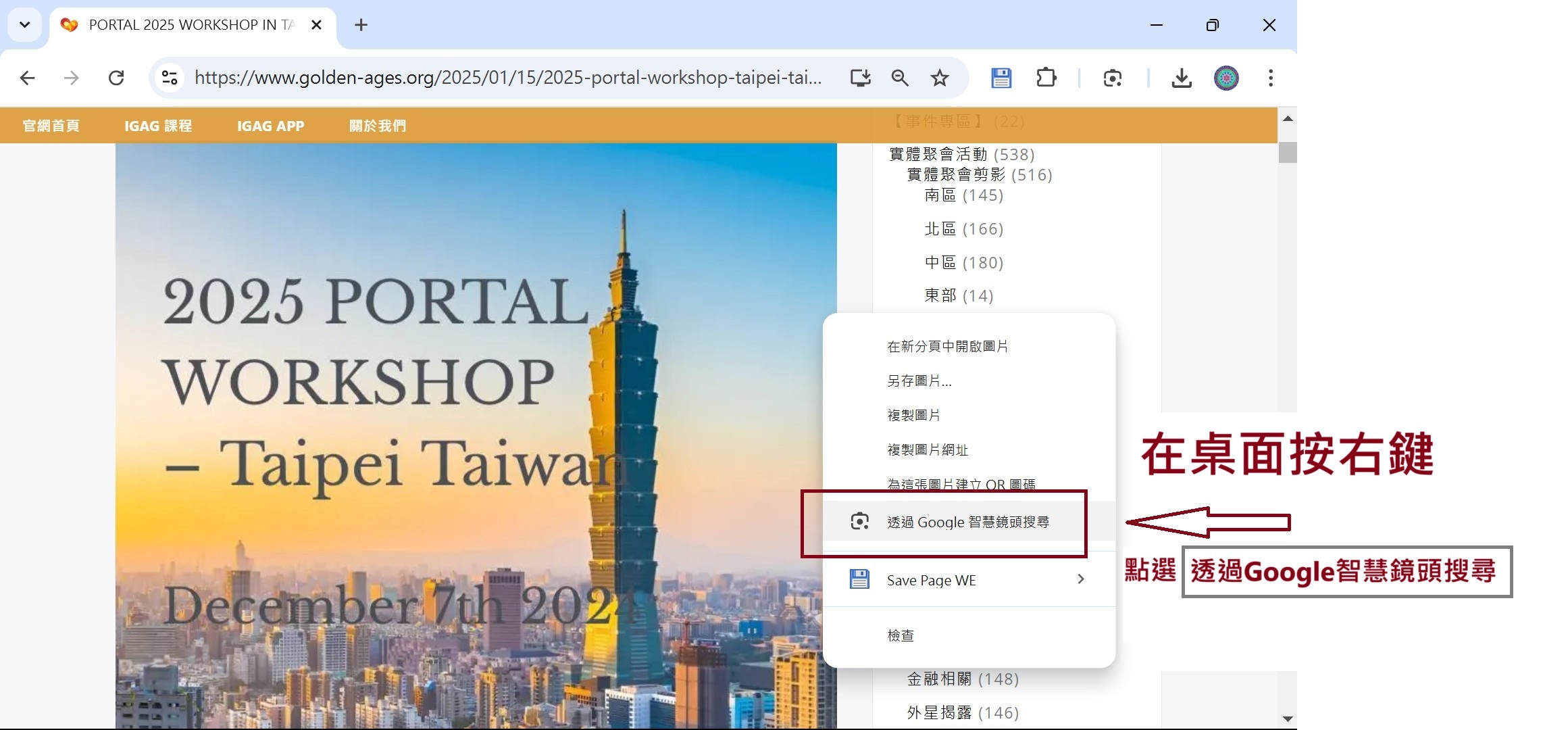Click the page scrollbar down arrow

1288,719
